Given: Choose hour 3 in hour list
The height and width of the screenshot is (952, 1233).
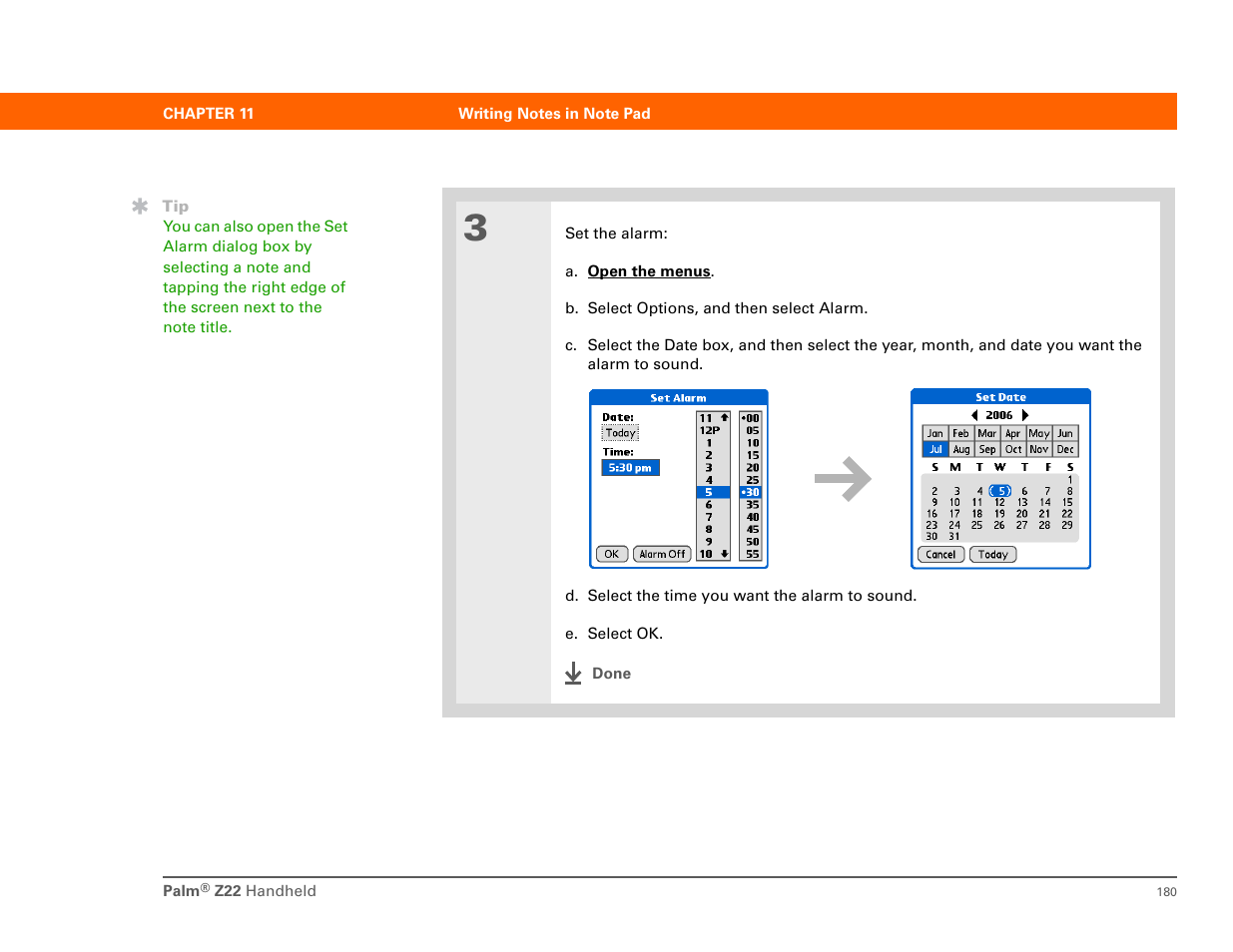Looking at the screenshot, I should (710, 468).
